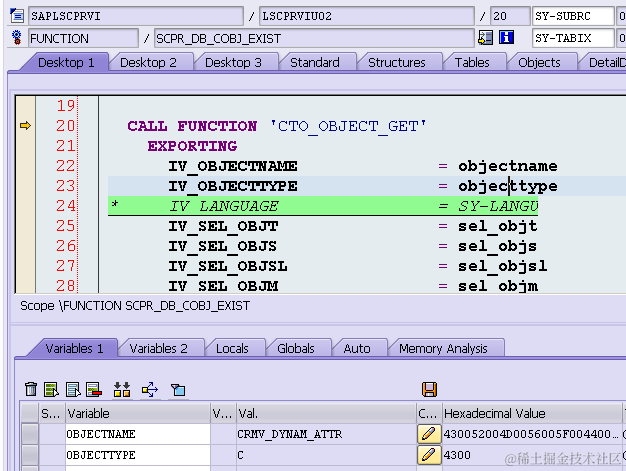Click the blue information icon
This screenshot has height=471, width=626.
tap(506, 38)
